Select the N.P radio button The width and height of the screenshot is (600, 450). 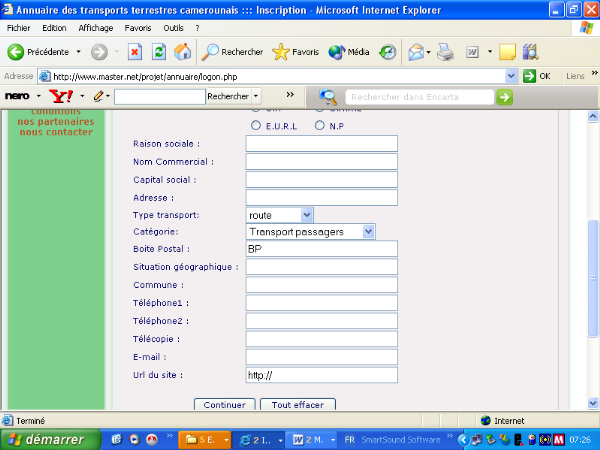click(x=320, y=125)
